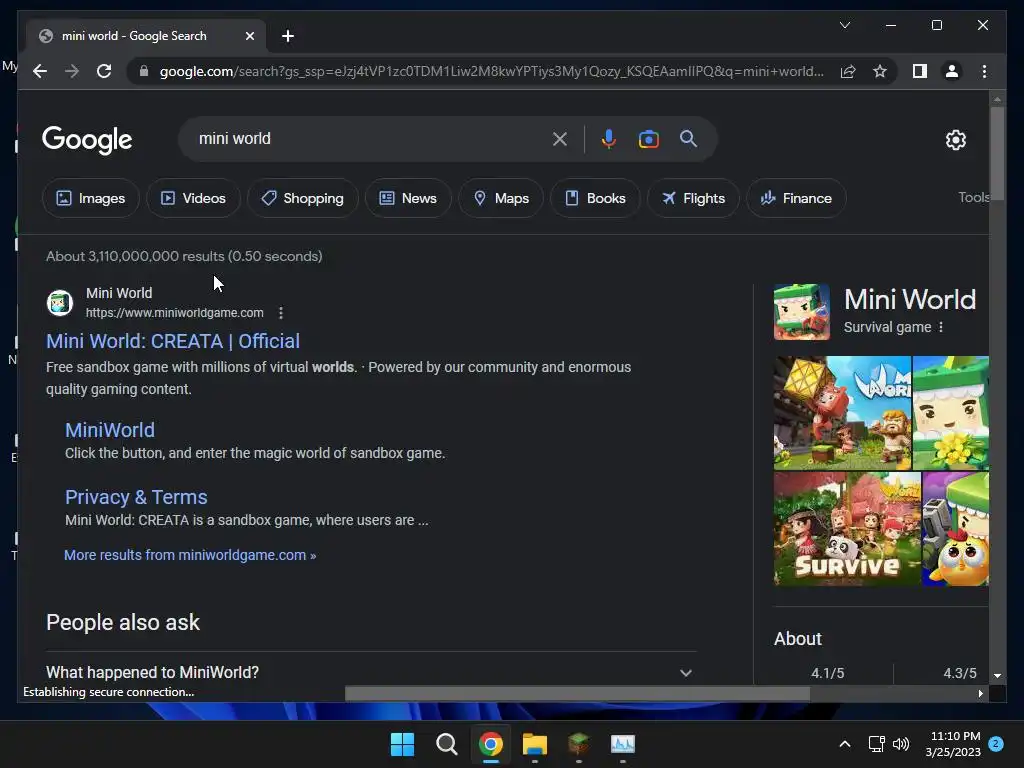Close the mini world search tab
Image resolution: width=1024 pixels, height=768 pixels.
[x=249, y=36]
